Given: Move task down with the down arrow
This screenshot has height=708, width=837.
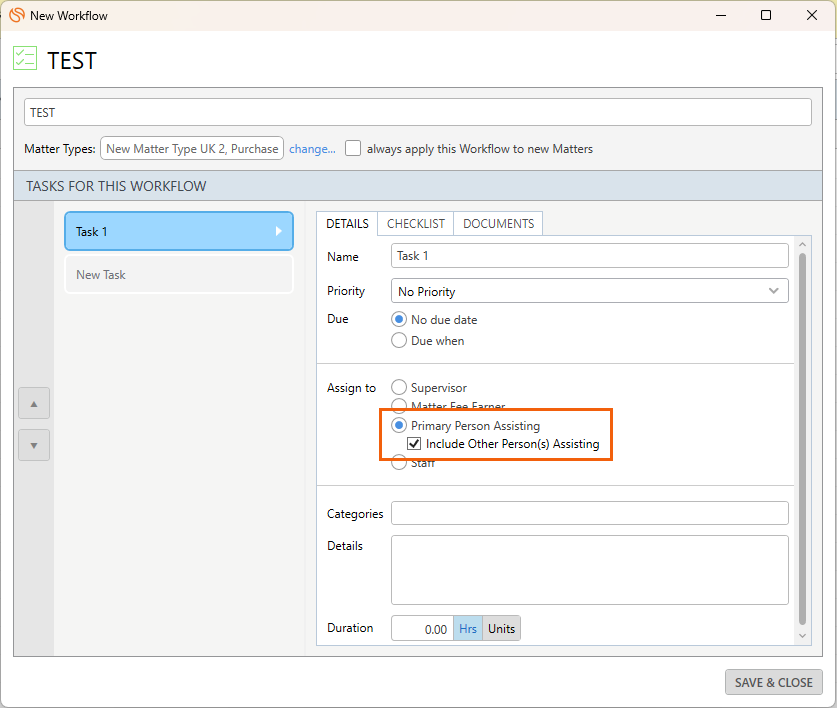Looking at the screenshot, I should point(34,445).
